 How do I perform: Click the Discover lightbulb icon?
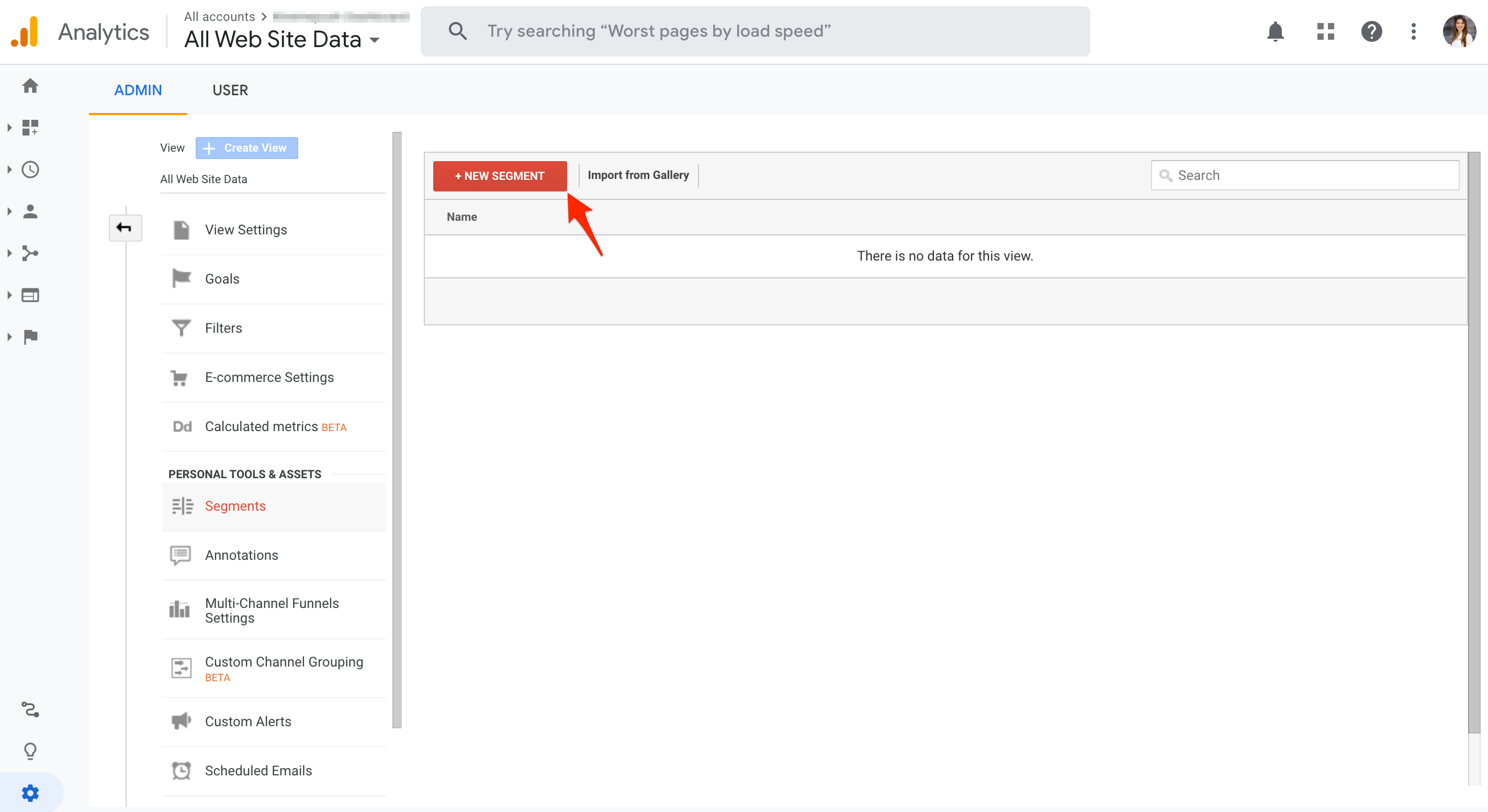30,751
